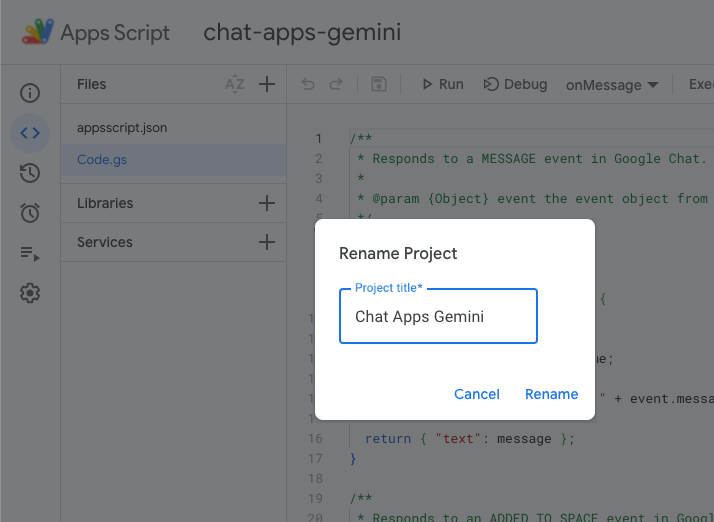Confirm with the Rename button
The width and height of the screenshot is (714, 522).
pos(551,394)
